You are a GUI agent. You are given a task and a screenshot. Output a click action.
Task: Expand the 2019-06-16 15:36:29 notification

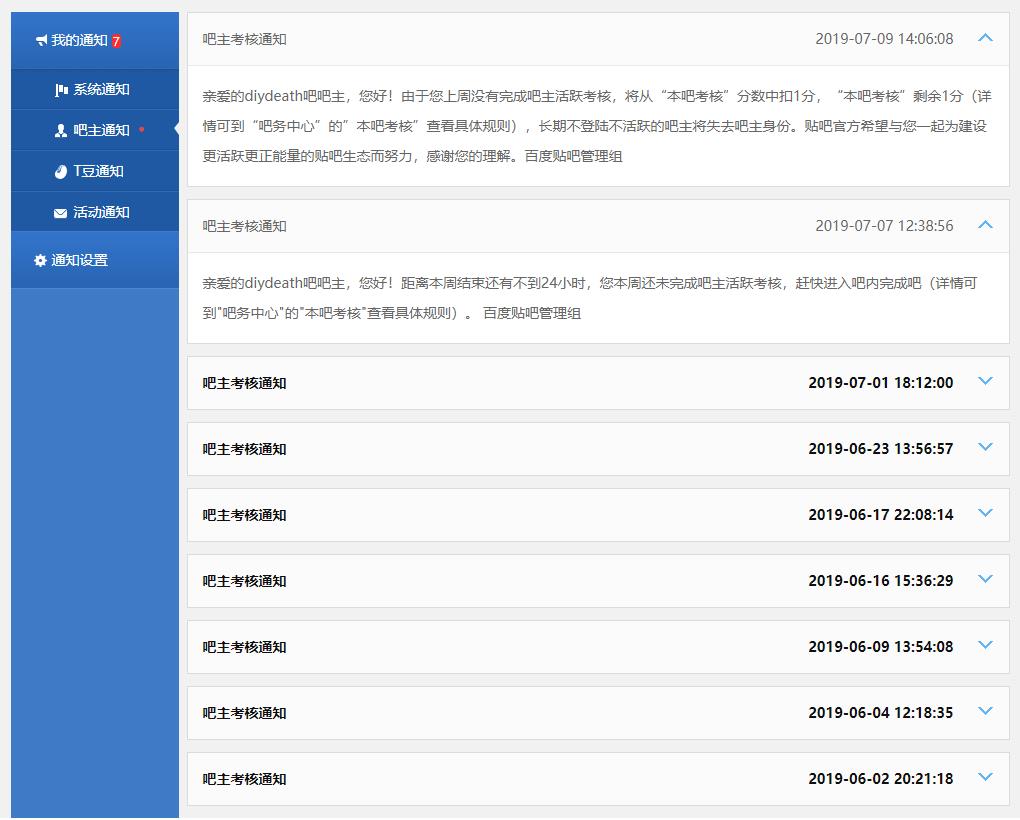click(x=986, y=579)
